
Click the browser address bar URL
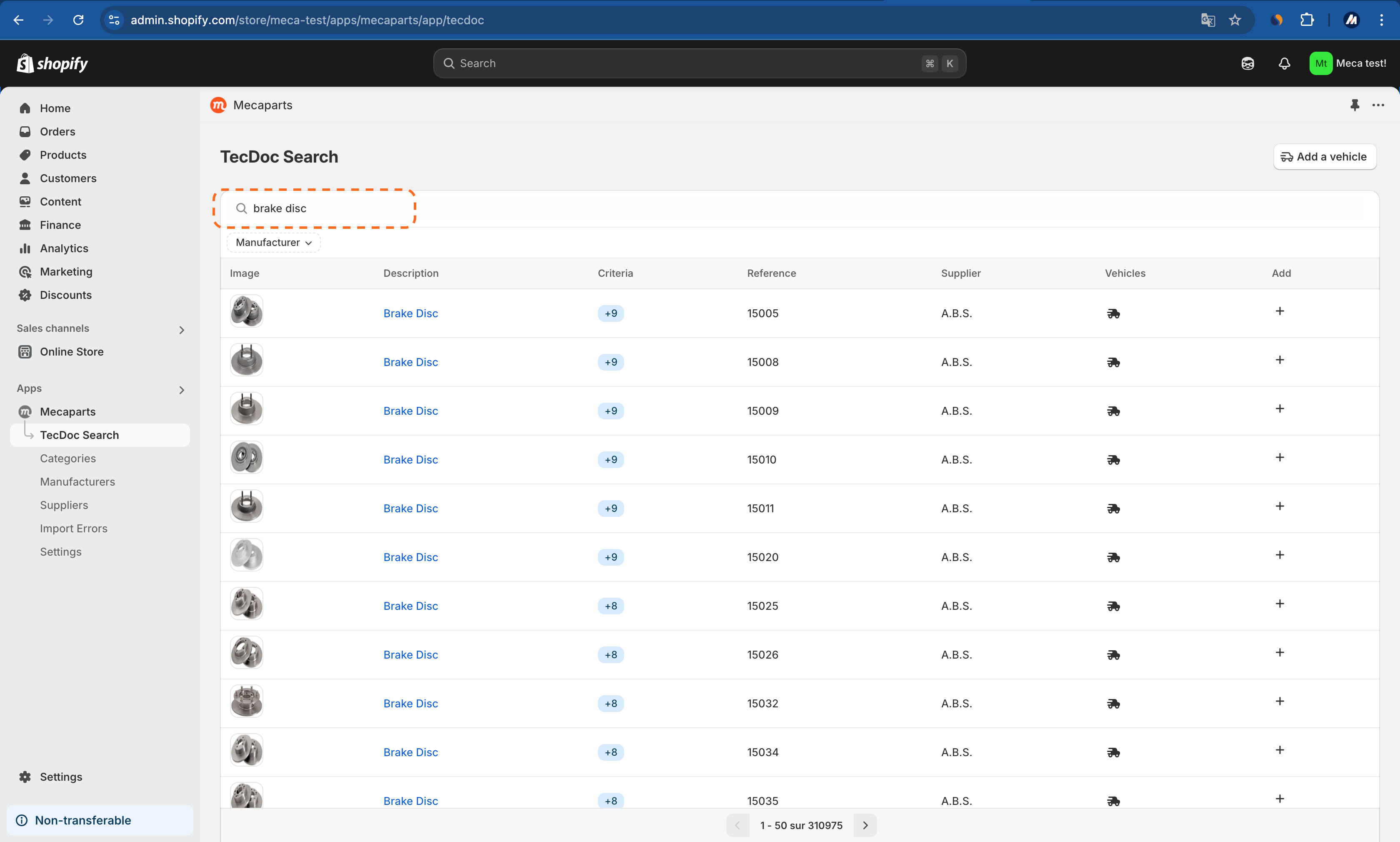[307, 20]
